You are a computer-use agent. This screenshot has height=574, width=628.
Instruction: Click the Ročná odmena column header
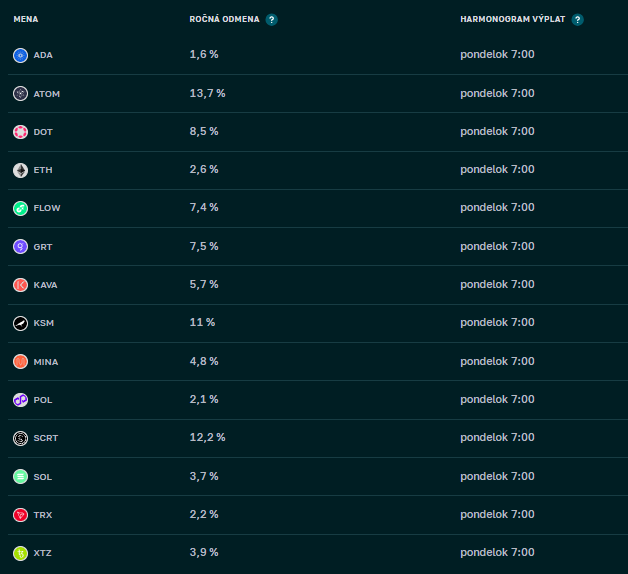(225, 19)
